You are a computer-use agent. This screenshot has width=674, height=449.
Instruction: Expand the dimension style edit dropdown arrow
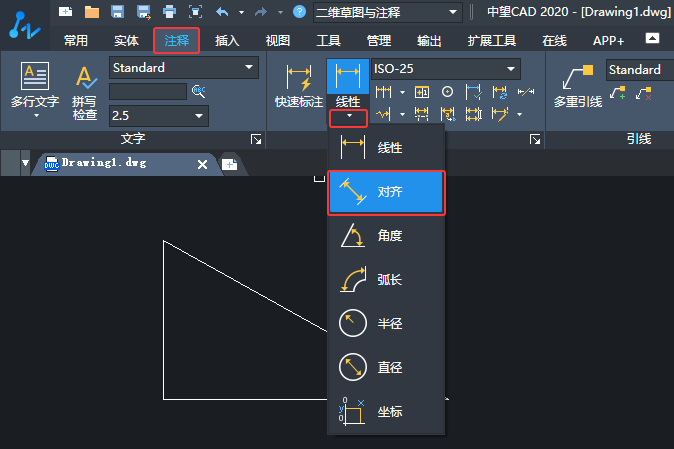520,114
